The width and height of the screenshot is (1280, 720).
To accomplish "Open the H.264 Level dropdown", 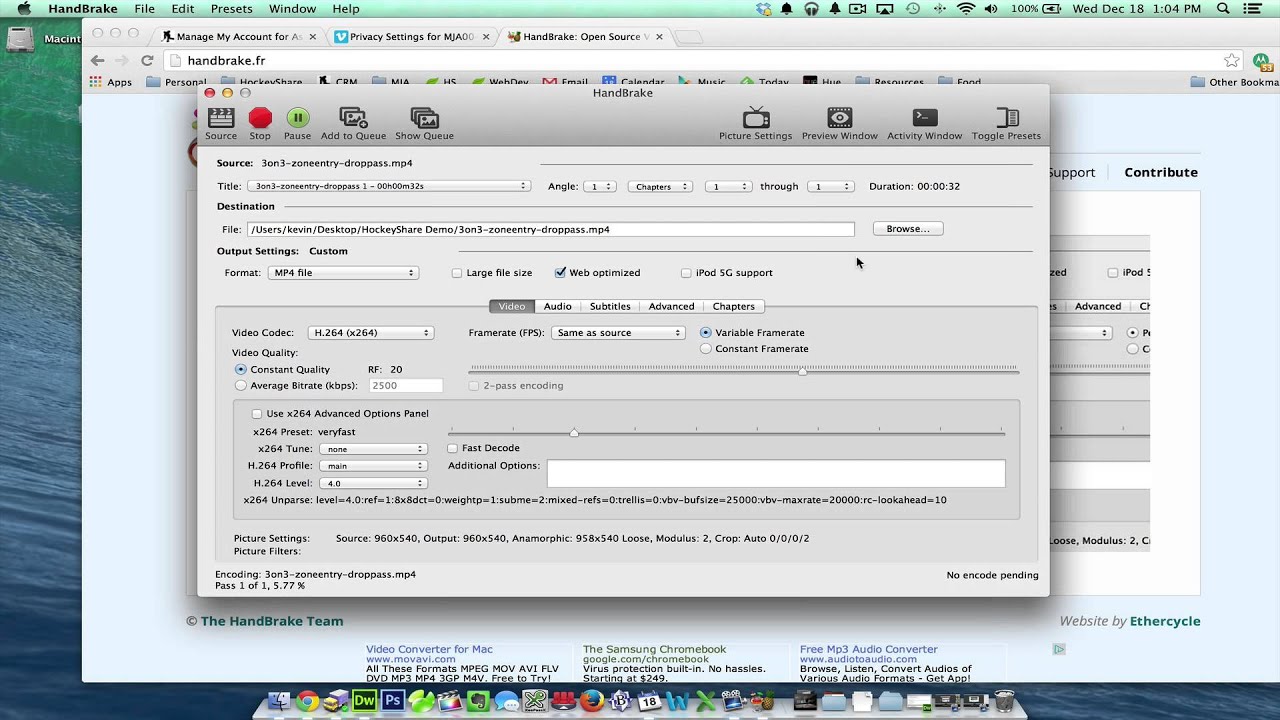I will pos(373,483).
